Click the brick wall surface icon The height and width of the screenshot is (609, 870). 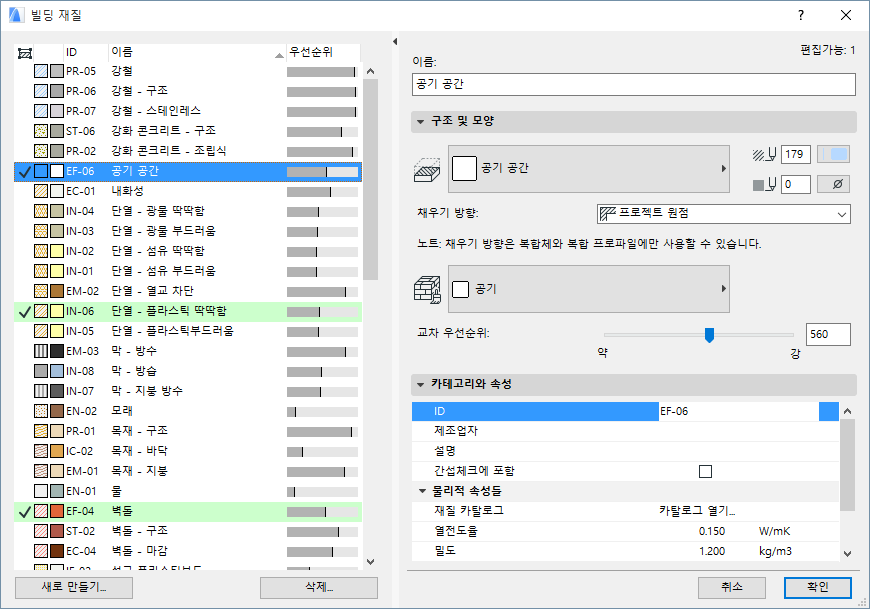pos(427,290)
